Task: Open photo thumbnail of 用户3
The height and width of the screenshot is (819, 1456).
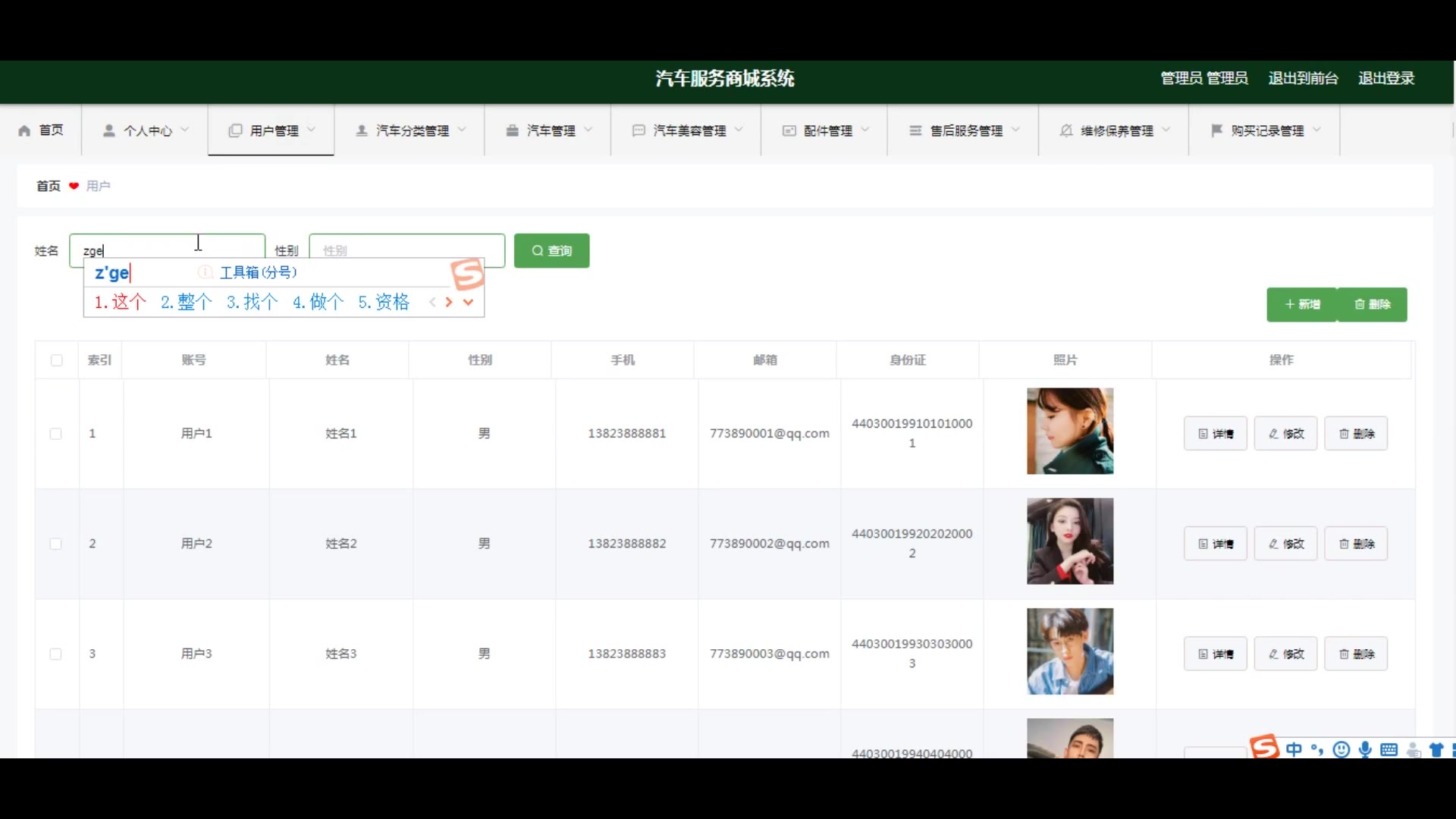Action: (1070, 651)
